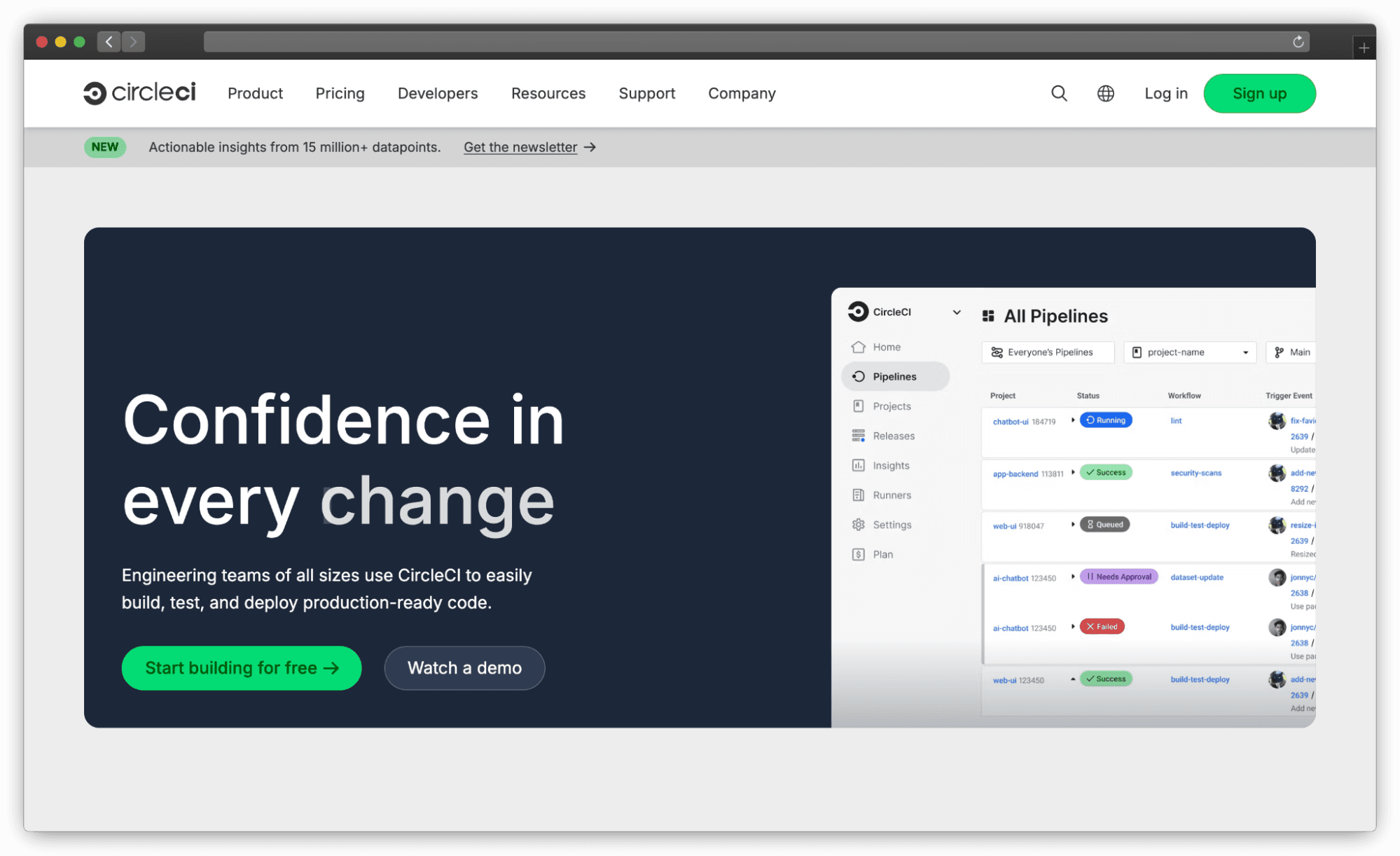Image resolution: width=1400 pixels, height=856 pixels.
Task: Click Start building for free button
Action: point(242,668)
